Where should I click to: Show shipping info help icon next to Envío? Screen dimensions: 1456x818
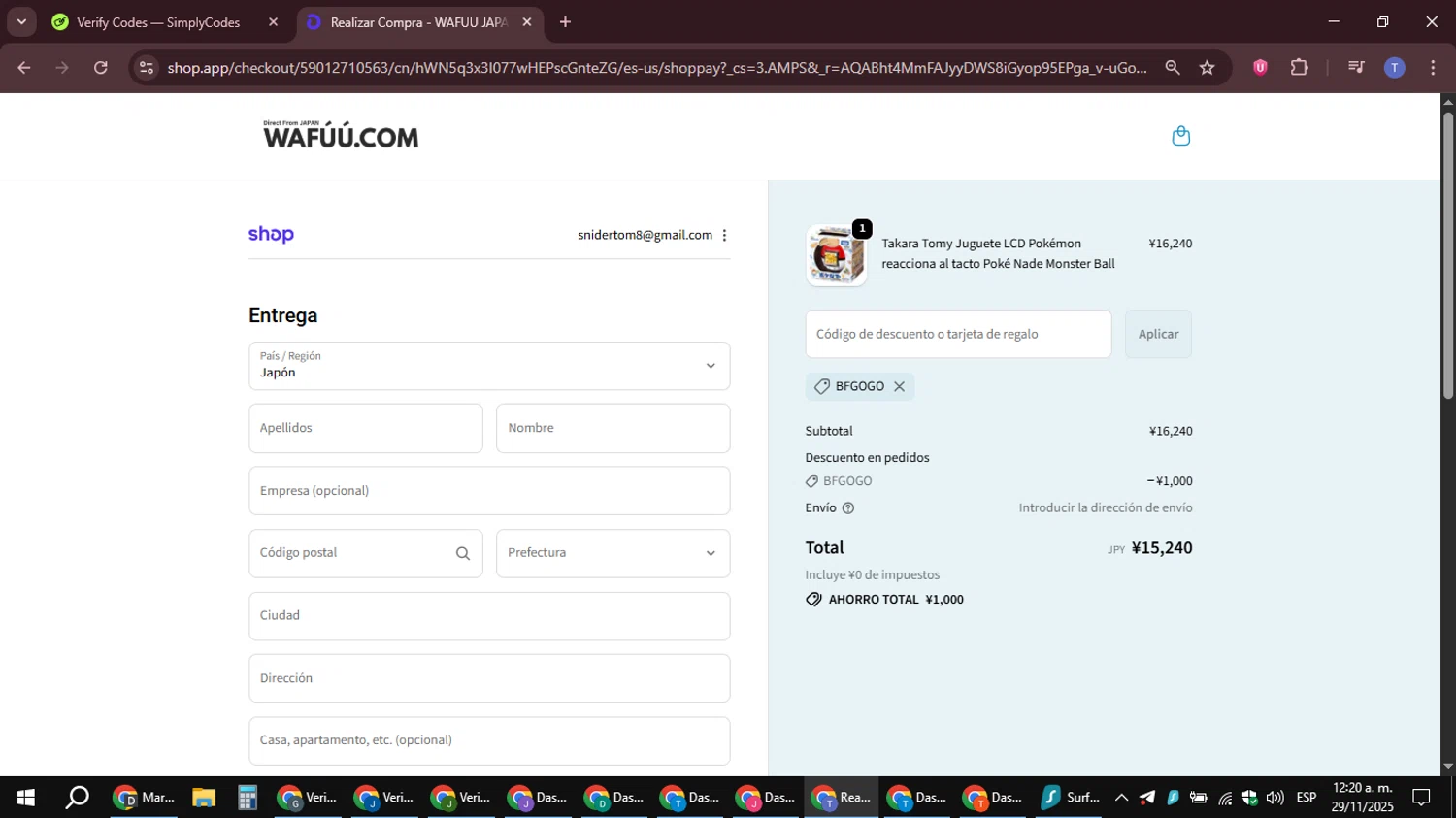[x=847, y=507]
